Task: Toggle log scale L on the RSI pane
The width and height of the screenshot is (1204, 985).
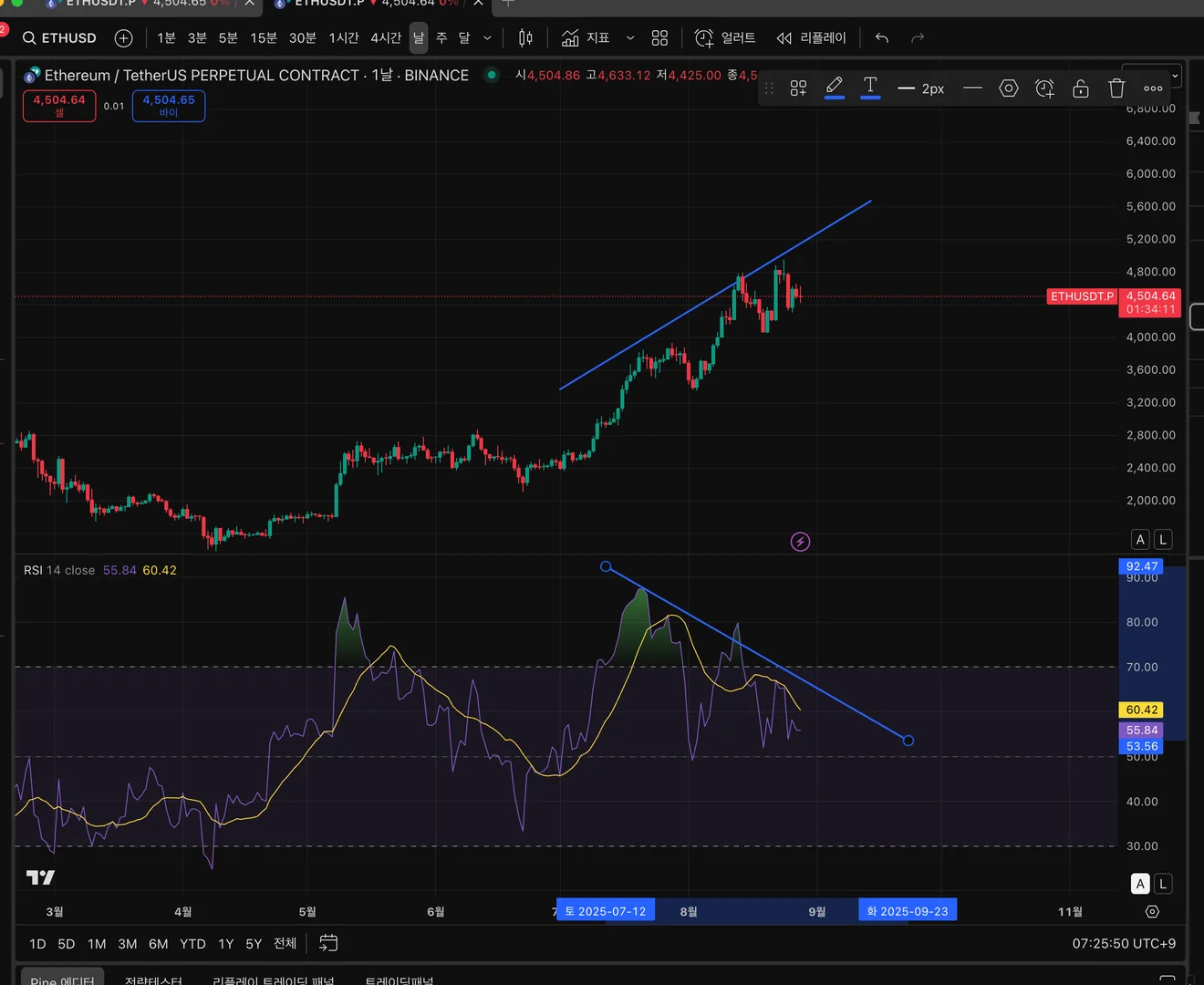Action: coord(1163,884)
